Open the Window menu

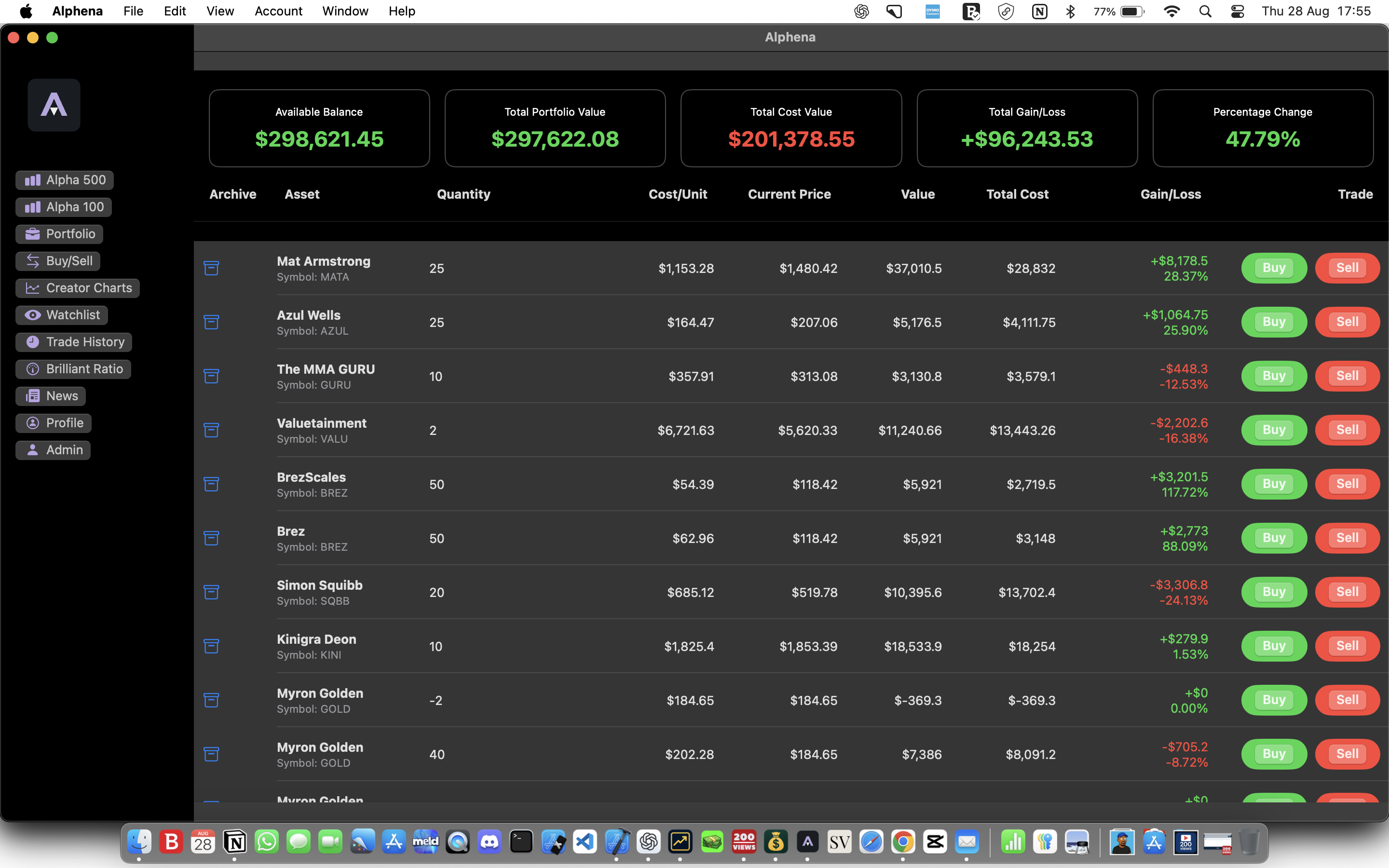pos(345,12)
